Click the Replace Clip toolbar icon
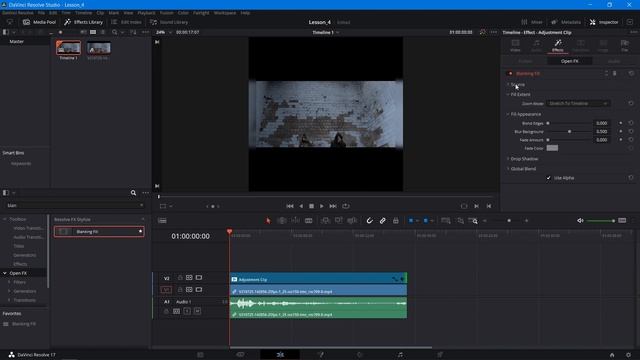Screen dimensions: 640x360 coord(352,220)
